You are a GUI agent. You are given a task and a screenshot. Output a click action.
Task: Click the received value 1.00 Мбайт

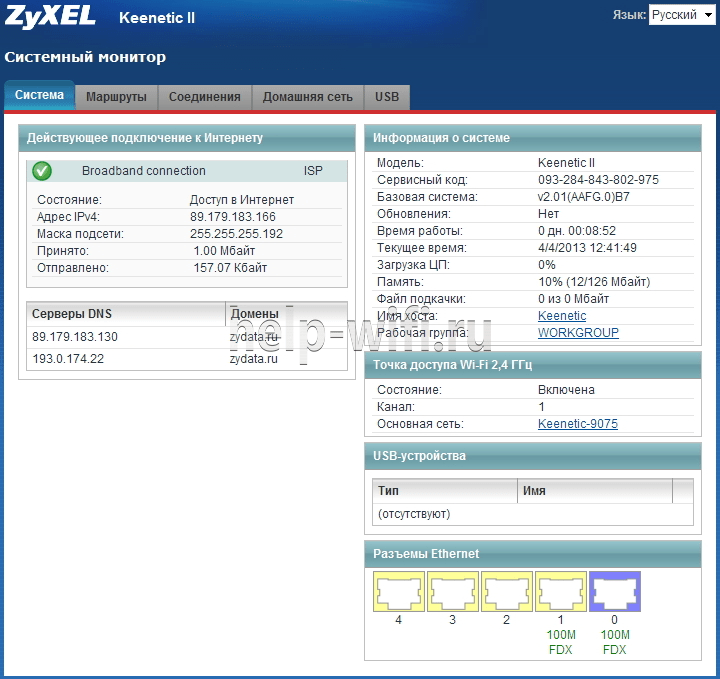[224, 251]
